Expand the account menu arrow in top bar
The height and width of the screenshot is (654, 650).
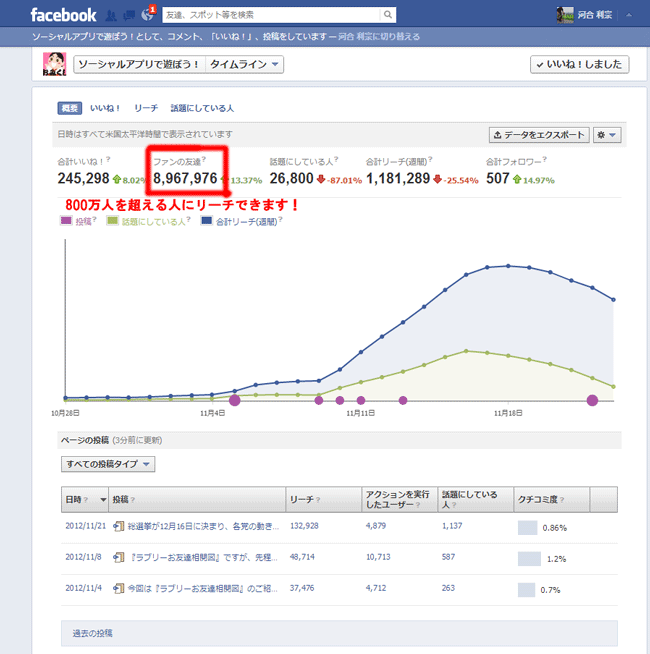[x=629, y=15]
